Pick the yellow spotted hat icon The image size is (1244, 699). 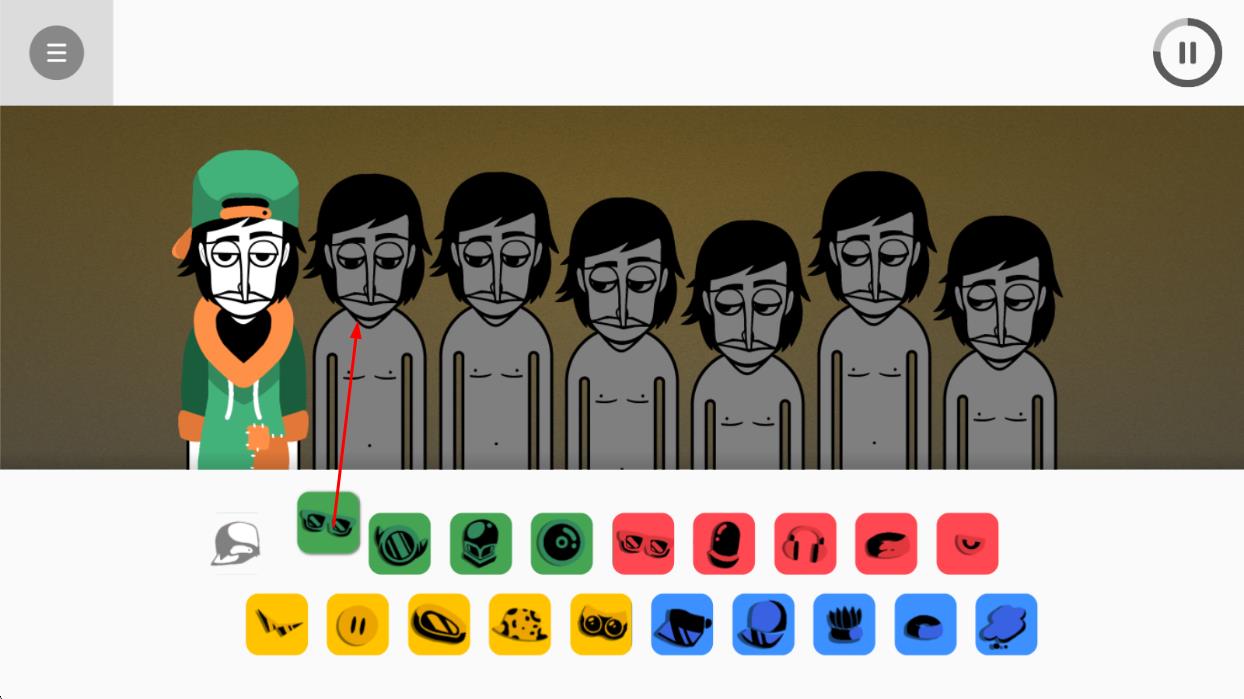(520, 625)
